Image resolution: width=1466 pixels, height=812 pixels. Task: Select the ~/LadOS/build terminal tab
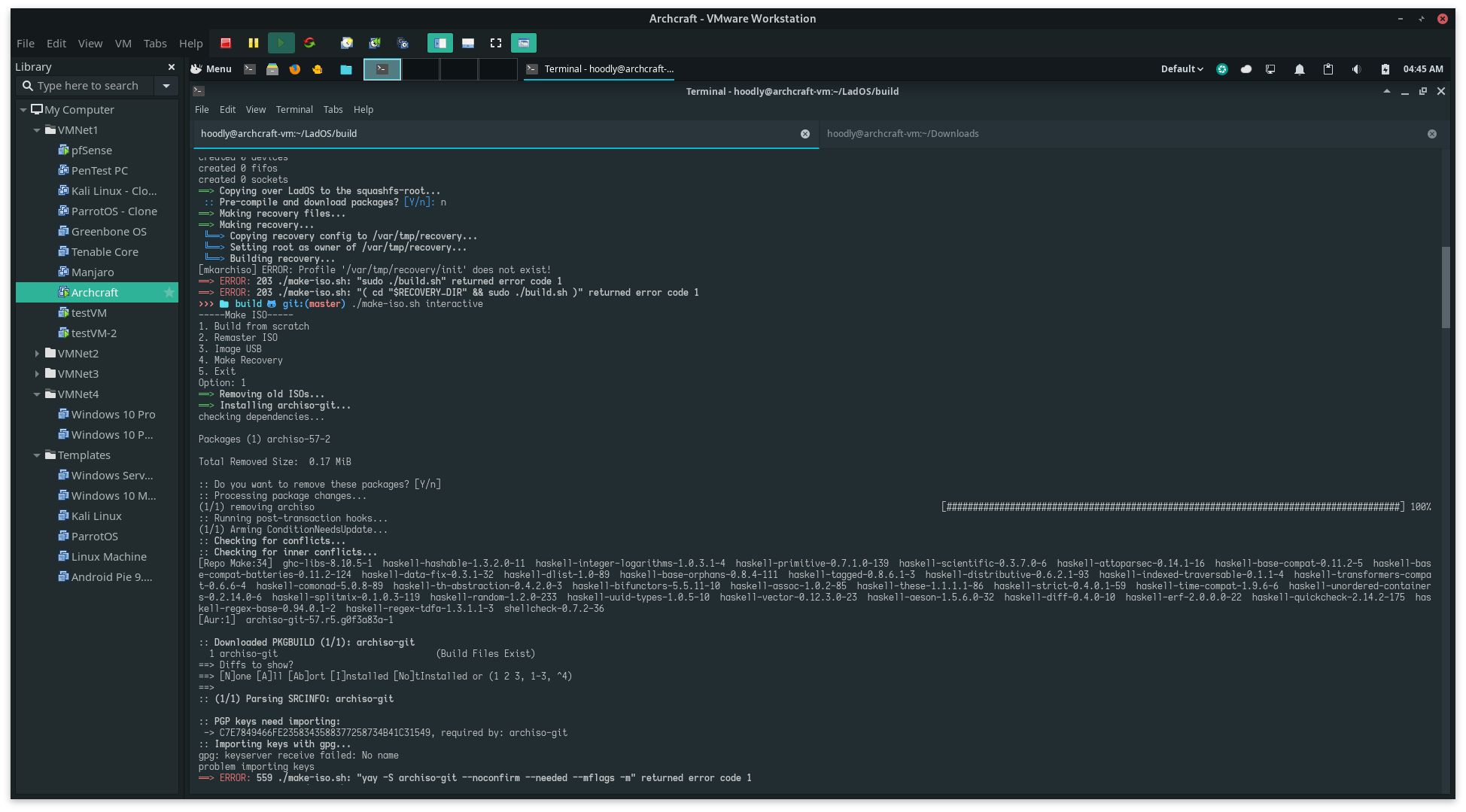(x=504, y=133)
